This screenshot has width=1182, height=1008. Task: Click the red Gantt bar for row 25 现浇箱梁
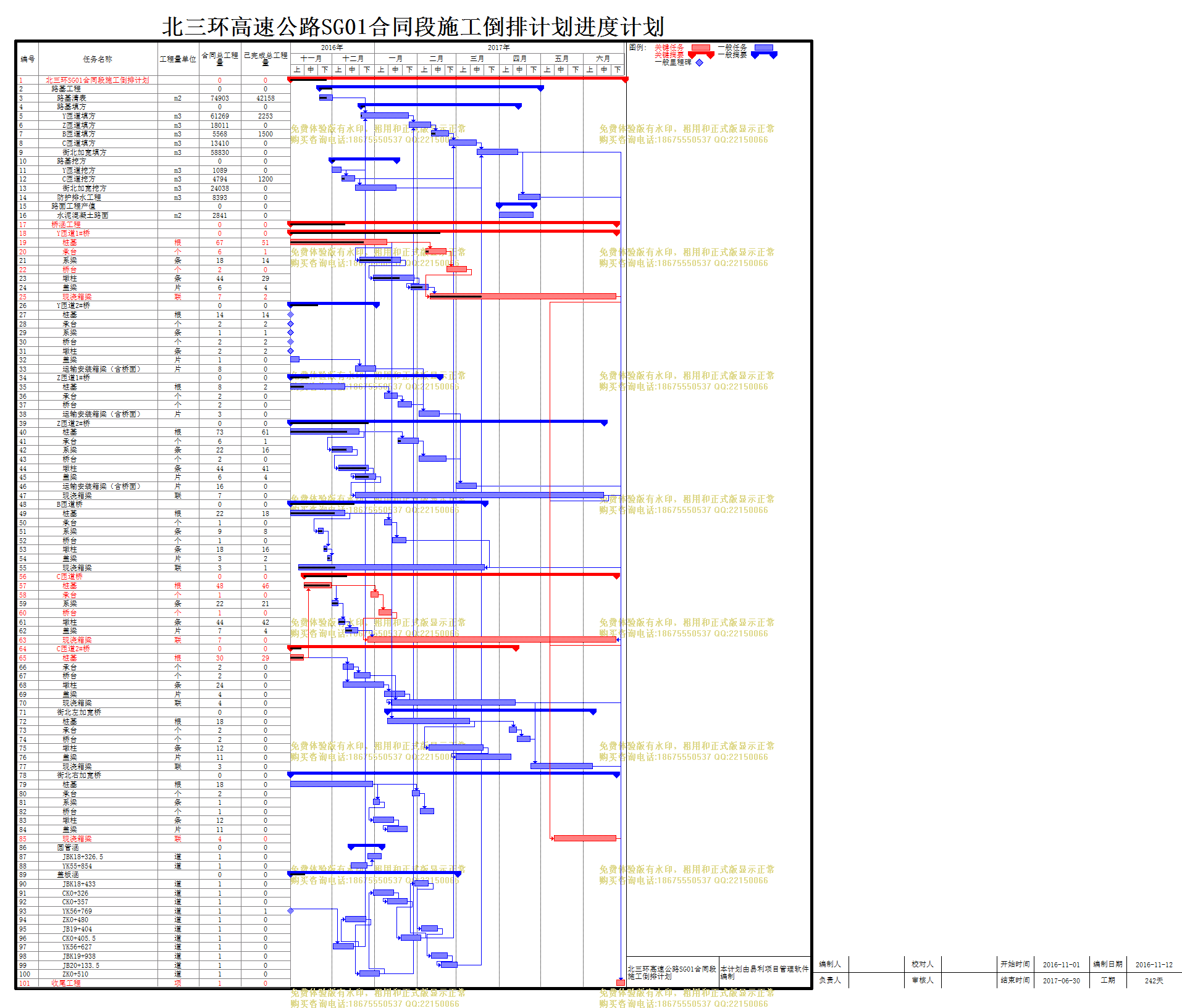coord(523,297)
